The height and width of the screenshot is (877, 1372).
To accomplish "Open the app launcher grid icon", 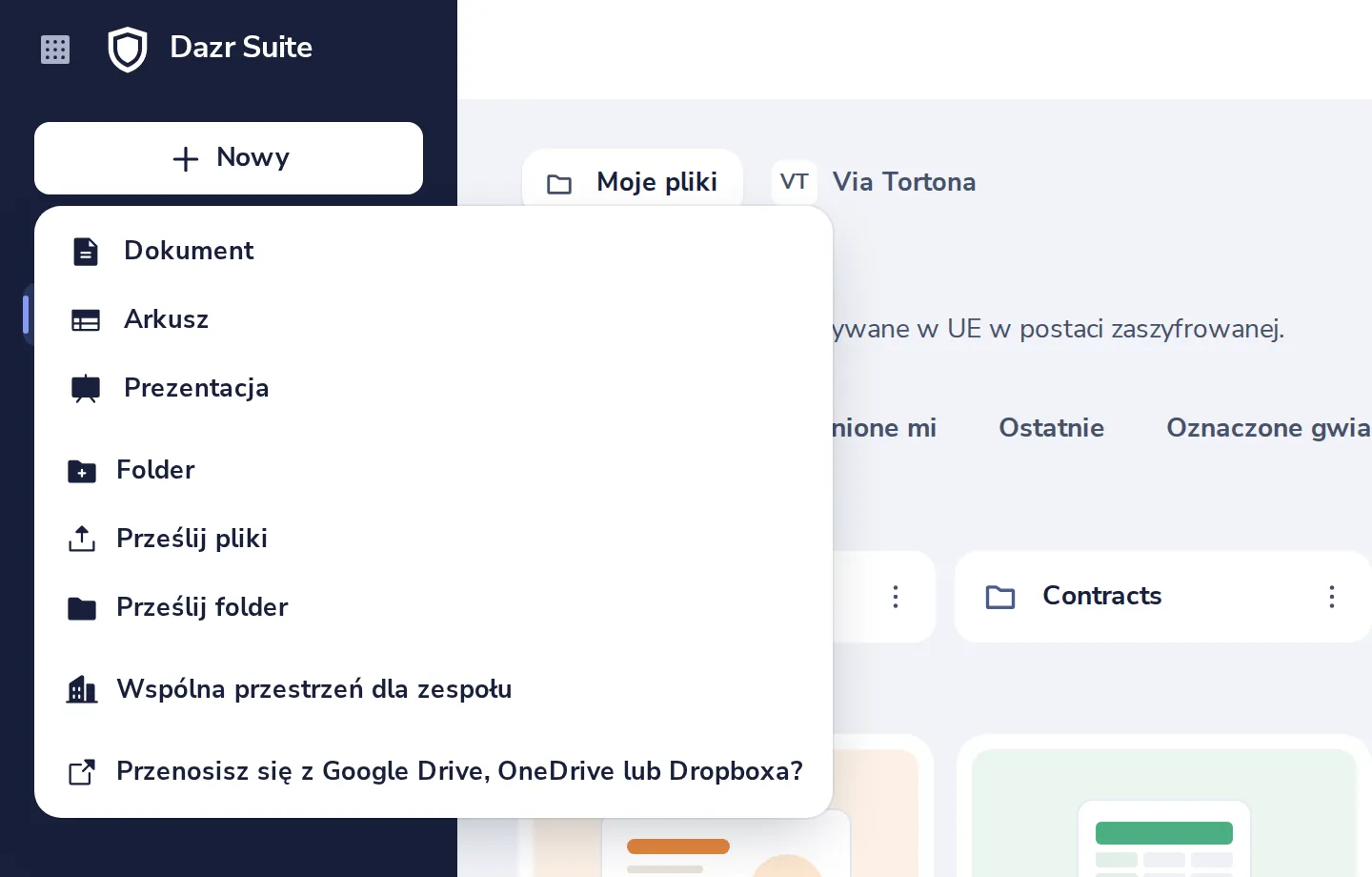I will coord(55,50).
